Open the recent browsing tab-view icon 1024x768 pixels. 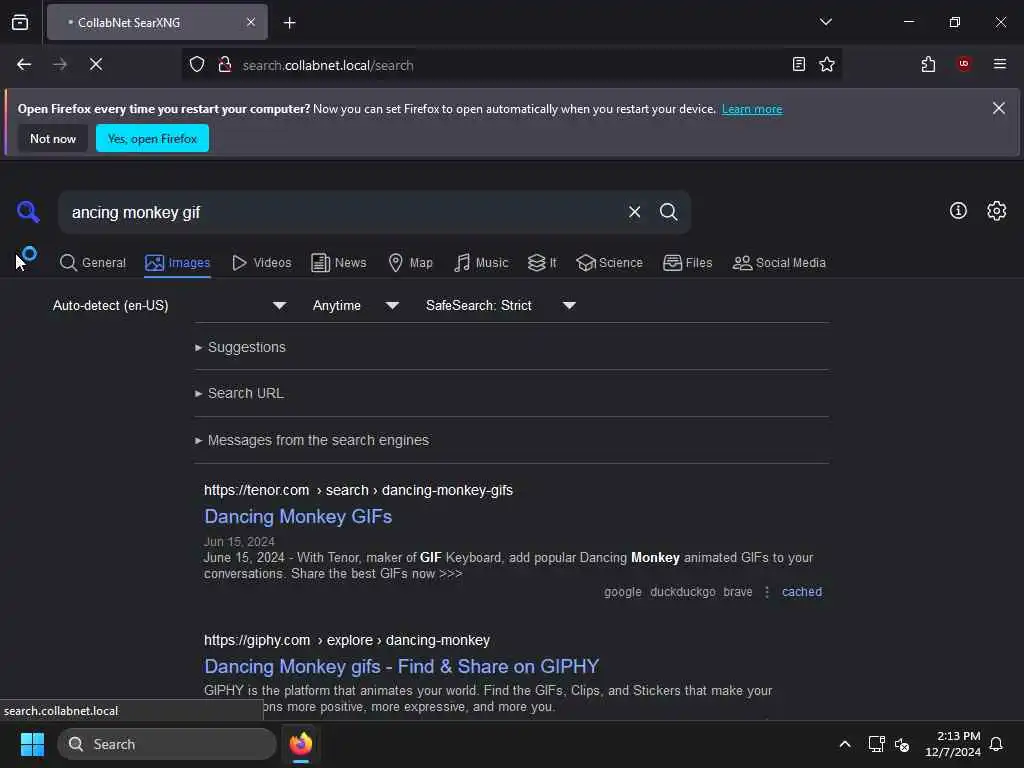[20, 22]
